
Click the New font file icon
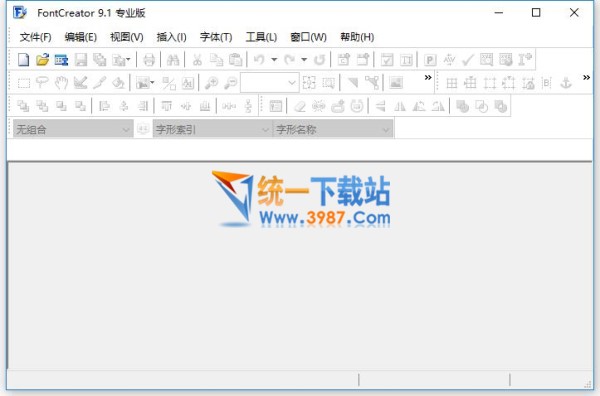tap(23, 60)
